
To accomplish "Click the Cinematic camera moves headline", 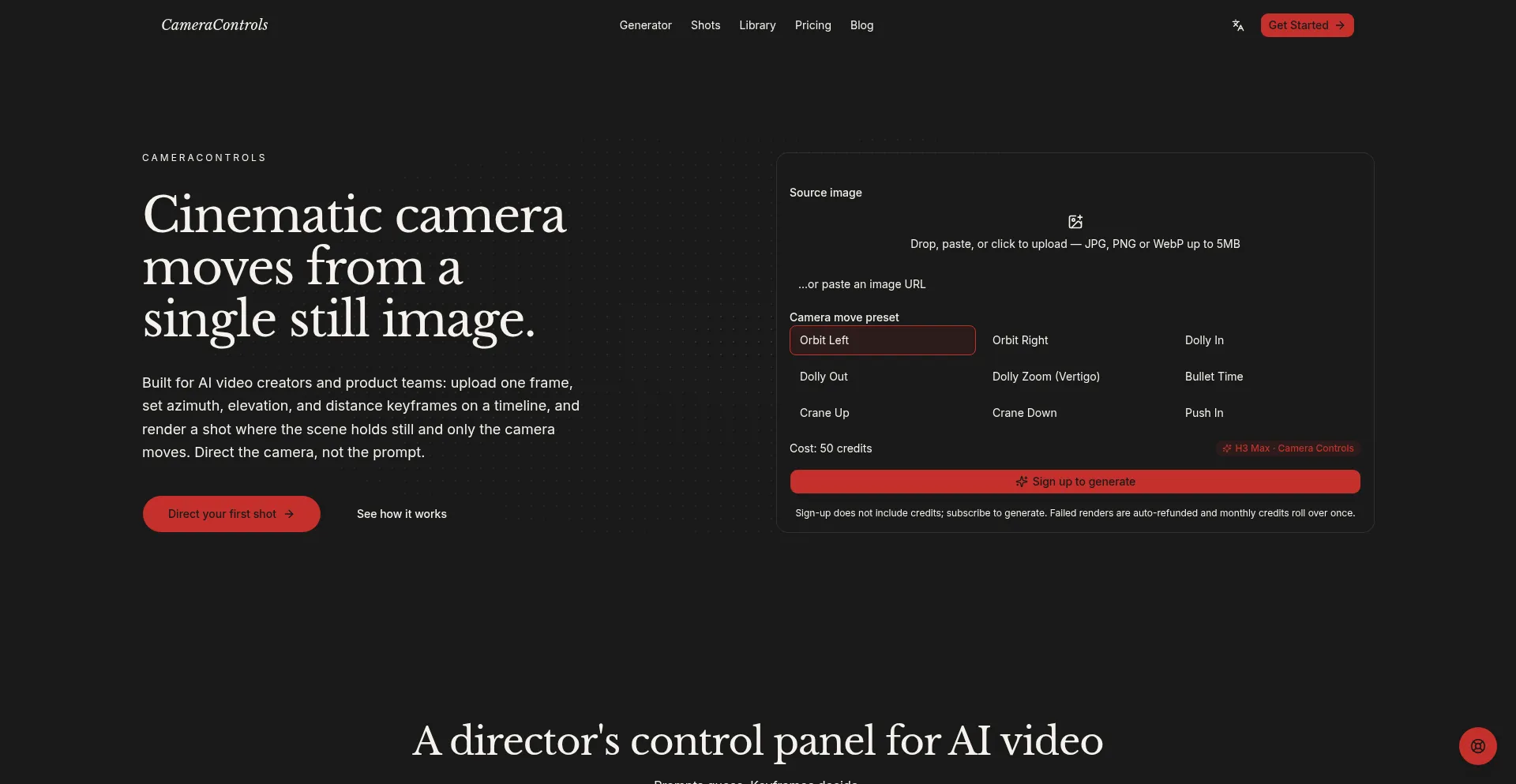I will [355, 268].
